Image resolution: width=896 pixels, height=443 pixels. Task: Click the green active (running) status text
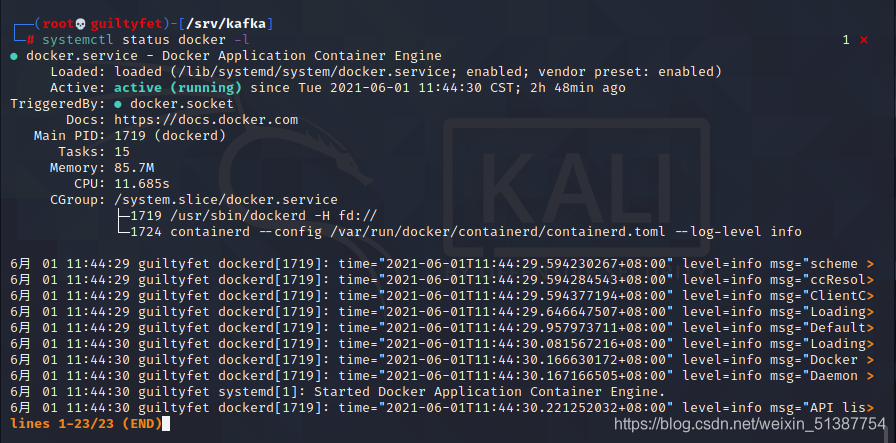[x=176, y=88]
